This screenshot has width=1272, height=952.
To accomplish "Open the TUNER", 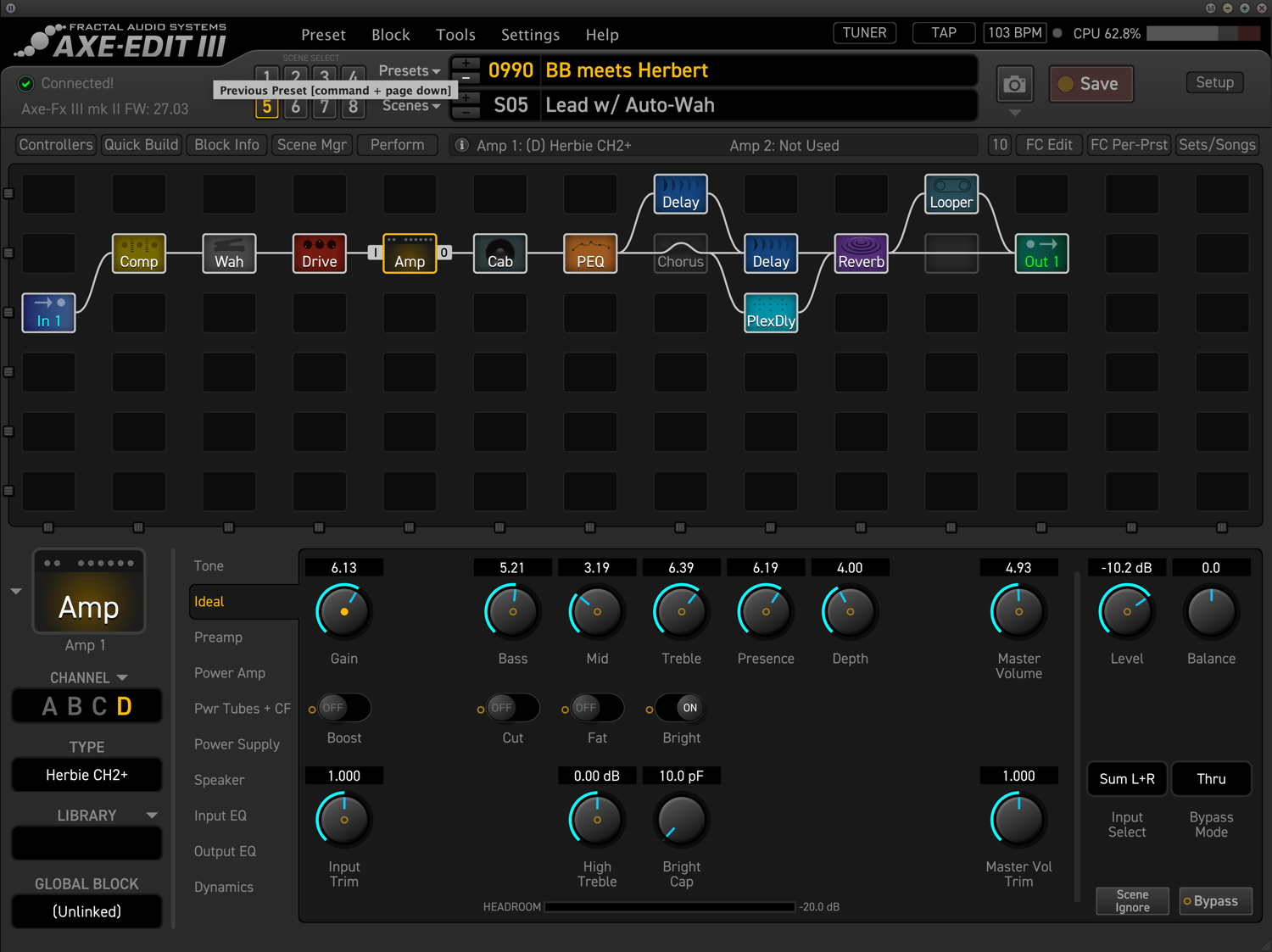I will [x=864, y=33].
